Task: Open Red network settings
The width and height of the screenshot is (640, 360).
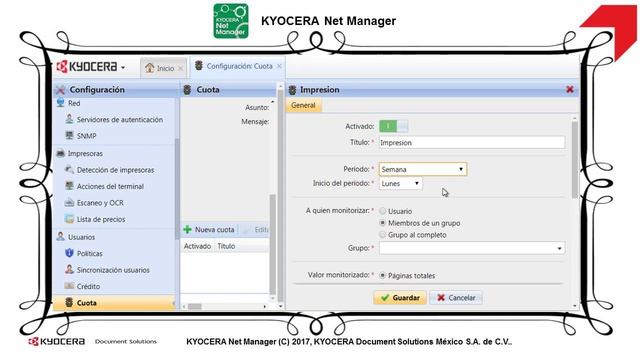Action: 74,103
